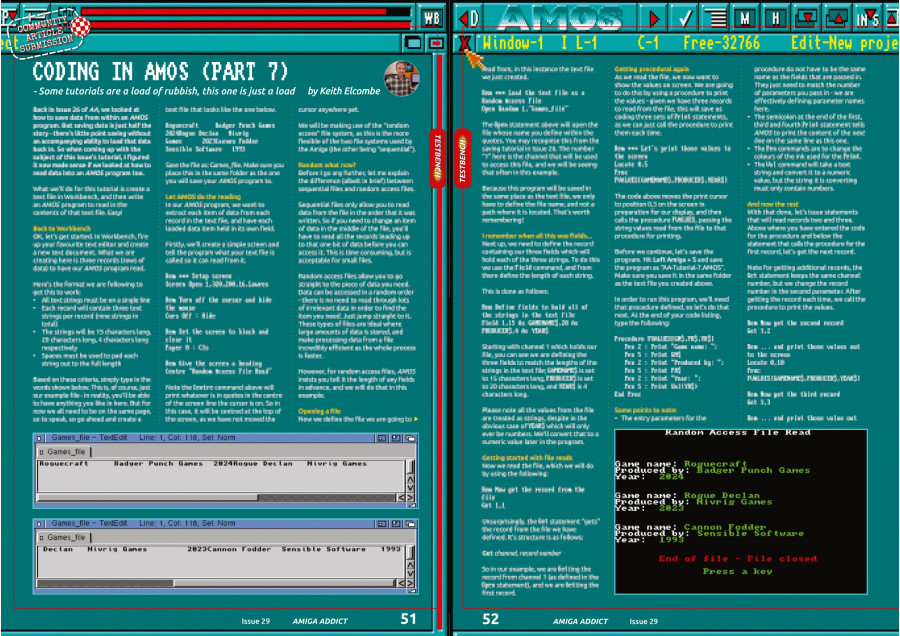Screen dimensions: 900x636
Task: Click 'Back to Workbench' section heading
Action: coord(62,228)
